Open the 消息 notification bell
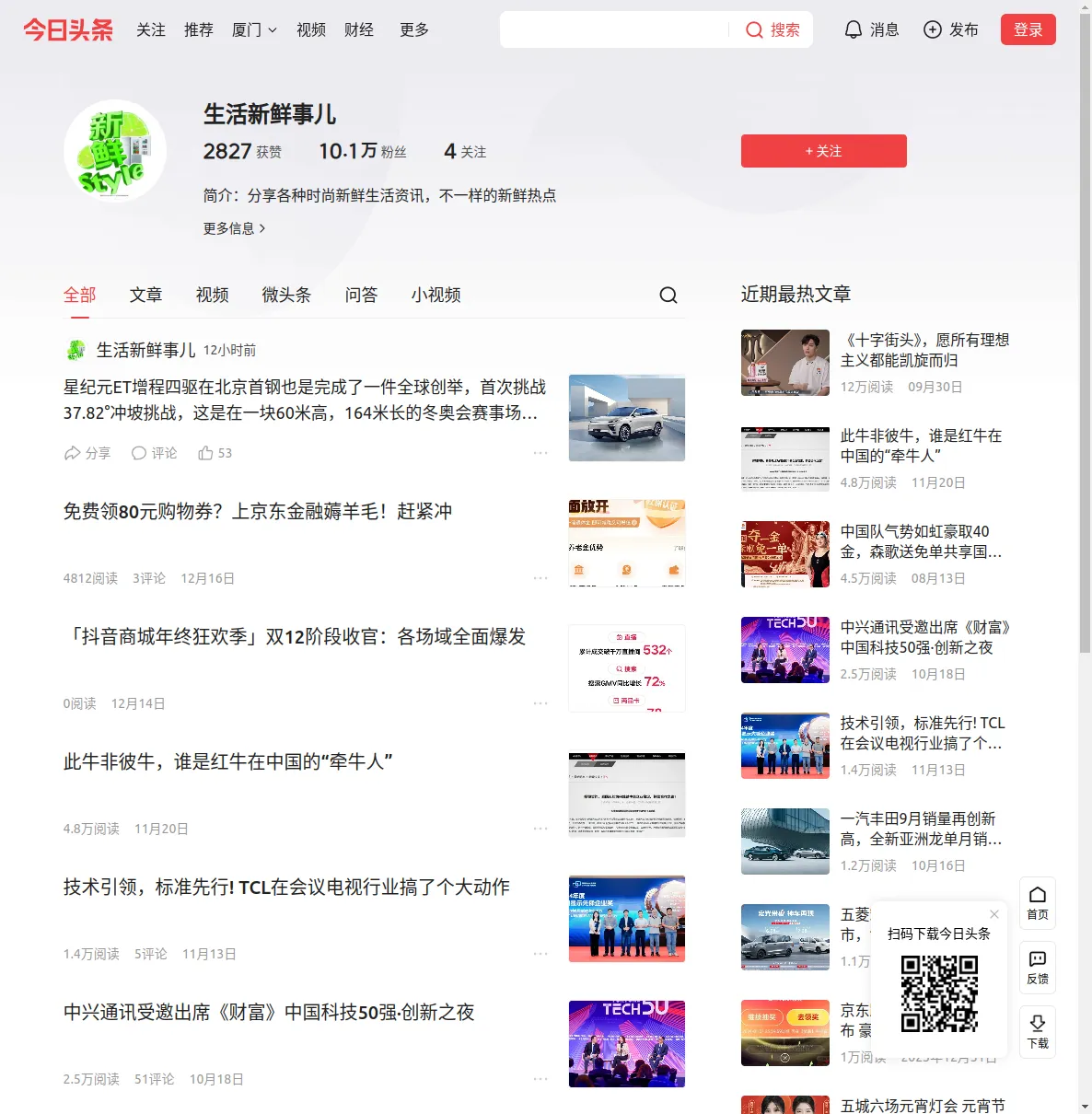The width and height of the screenshot is (1092, 1114). point(871,30)
